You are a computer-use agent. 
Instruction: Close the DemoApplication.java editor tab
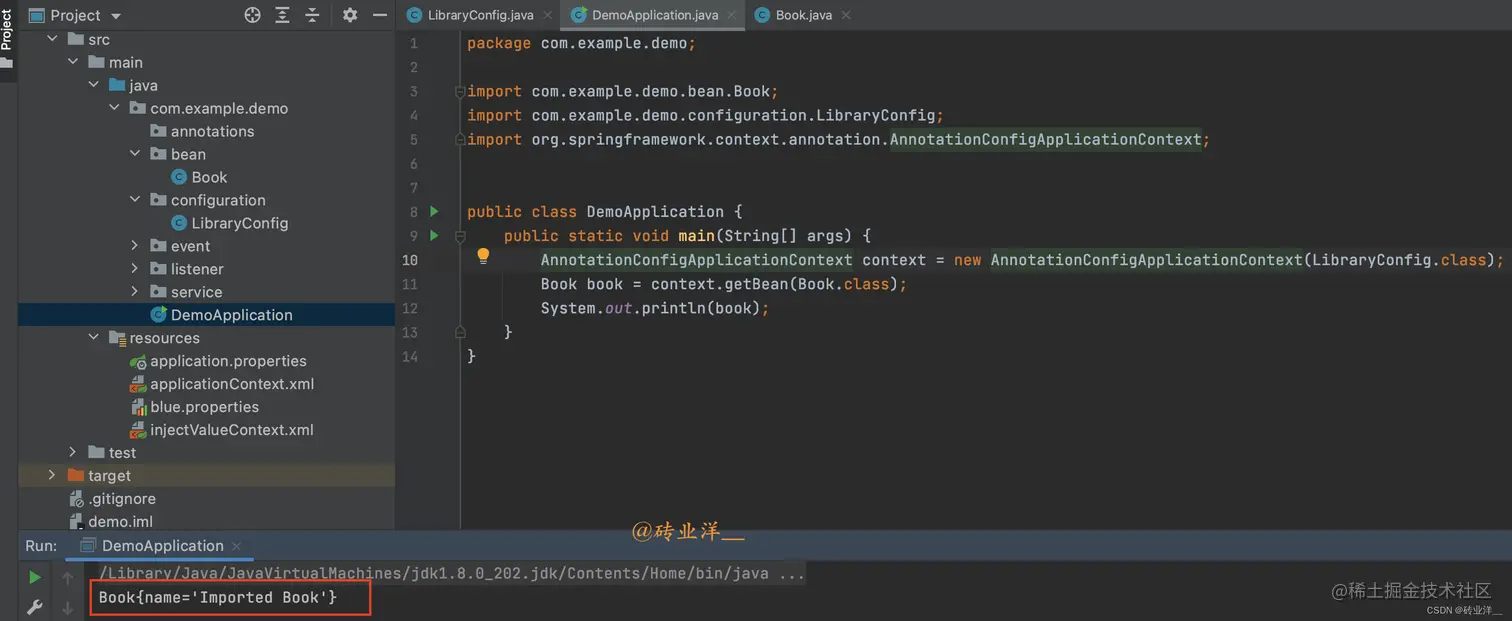(x=732, y=15)
